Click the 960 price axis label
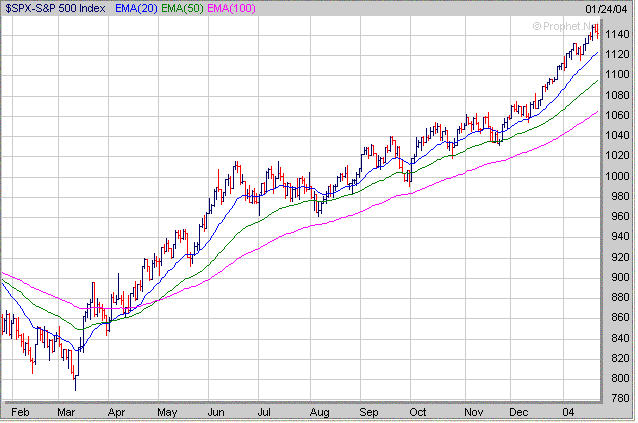The height and width of the screenshot is (423, 638). (x=620, y=216)
